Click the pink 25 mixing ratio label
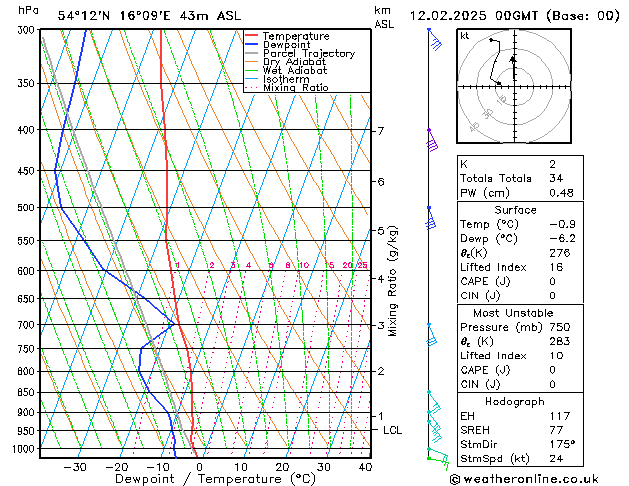 point(363,265)
